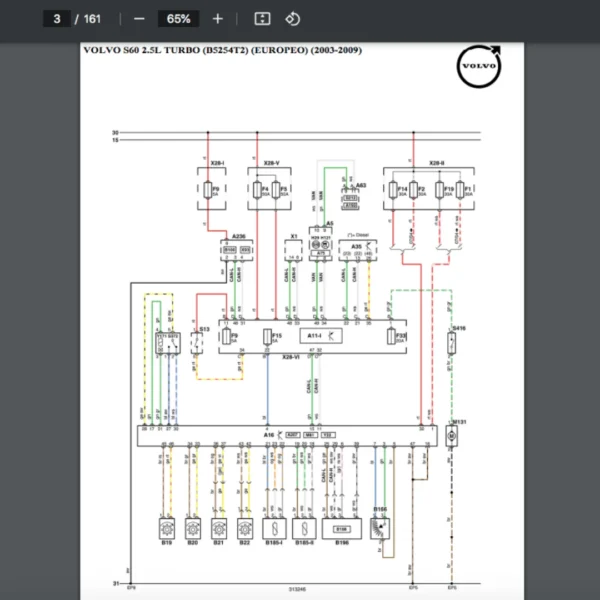Click the B20 sensor symbol
600x600 pixels.
click(x=192, y=528)
